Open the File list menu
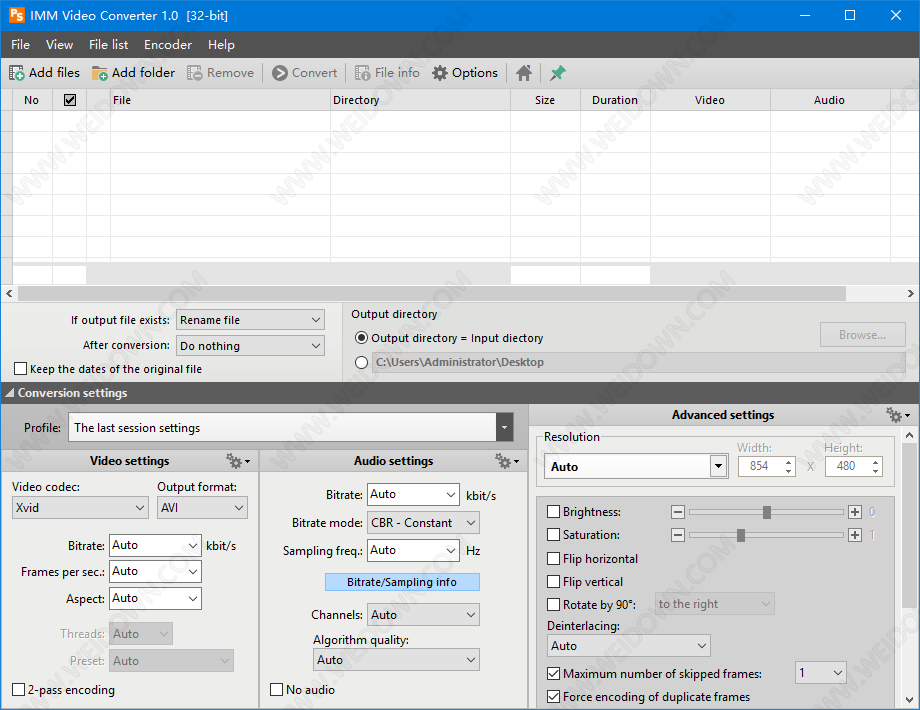The image size is (920, 710). (x=109, y=45)
